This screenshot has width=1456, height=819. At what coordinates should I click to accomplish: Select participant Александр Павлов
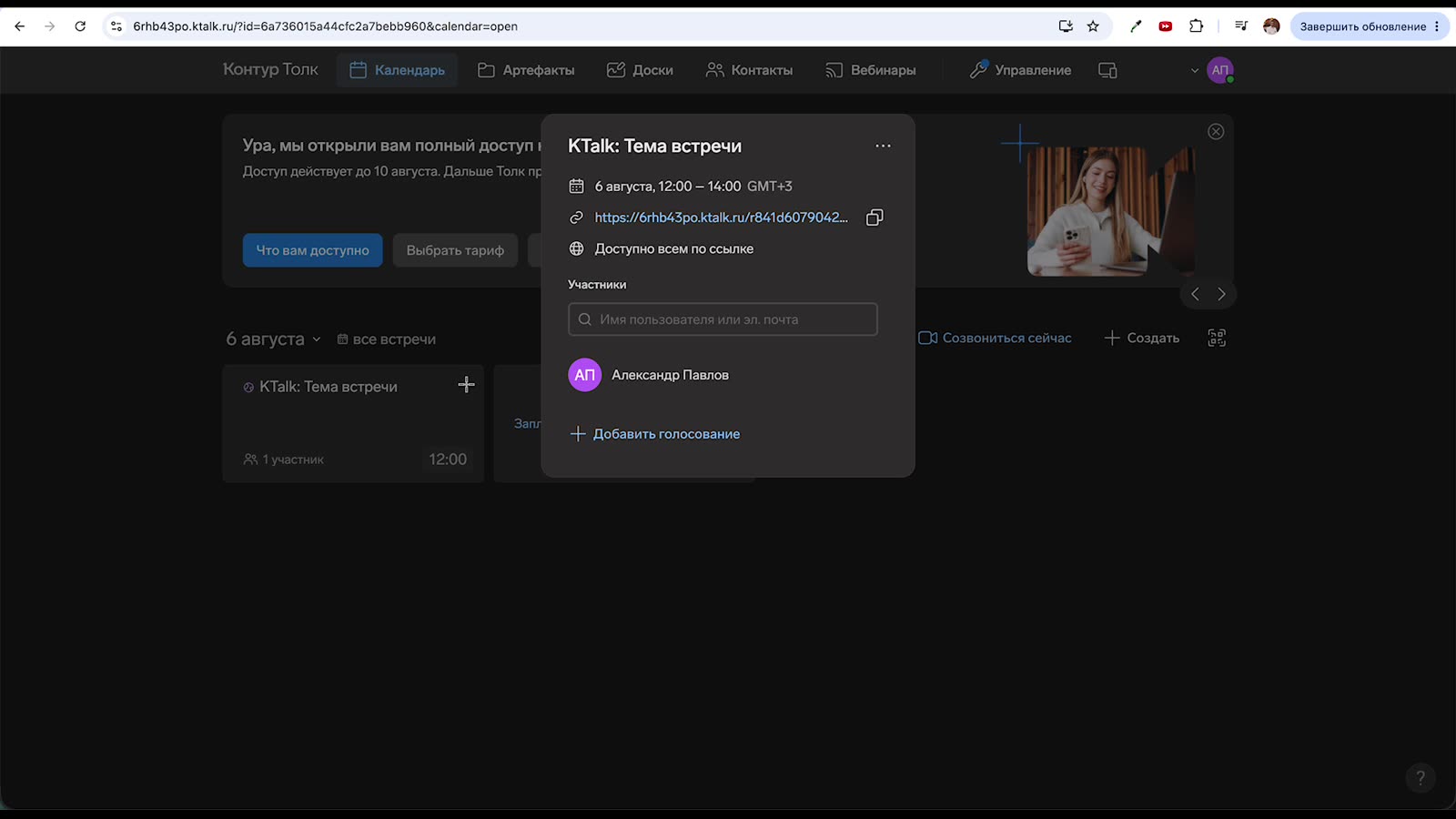tap(670, 375)
